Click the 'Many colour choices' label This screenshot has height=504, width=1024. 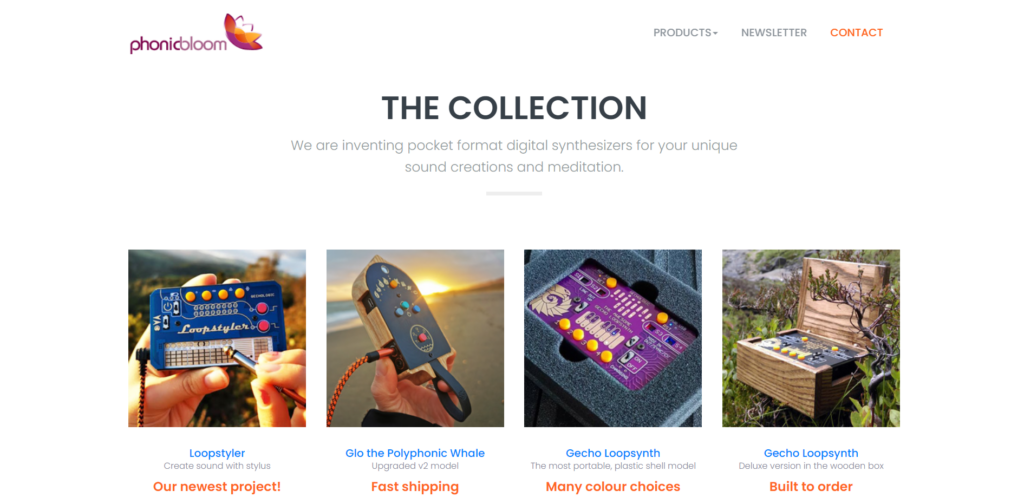click(x=613, y=486)
